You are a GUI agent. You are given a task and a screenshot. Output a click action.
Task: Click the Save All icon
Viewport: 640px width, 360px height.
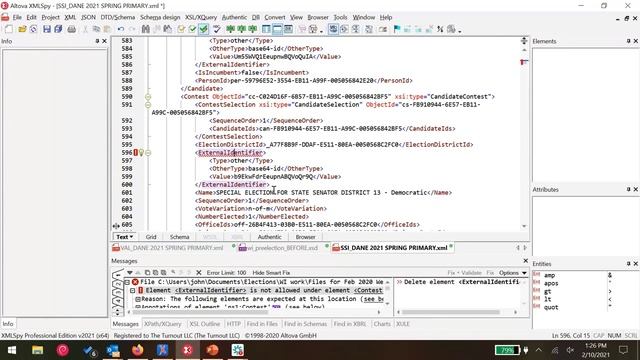pyautogui.click(x=58, y=29)
